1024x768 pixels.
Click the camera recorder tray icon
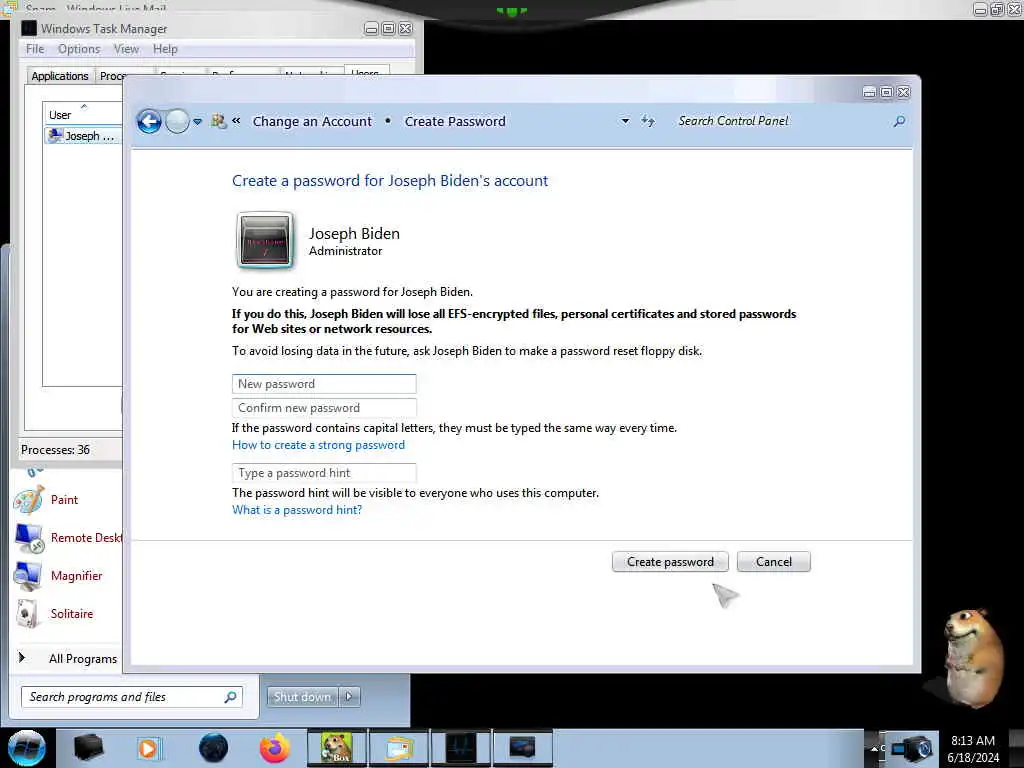coord(913,749)
